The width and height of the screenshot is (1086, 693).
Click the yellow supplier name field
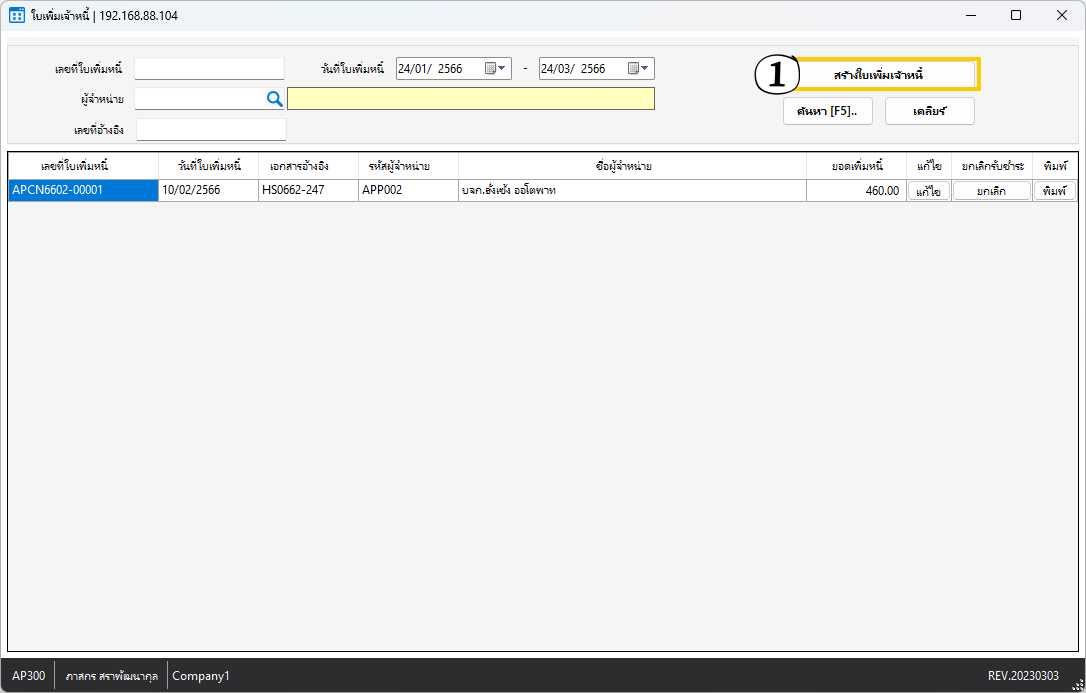(470, 98)
